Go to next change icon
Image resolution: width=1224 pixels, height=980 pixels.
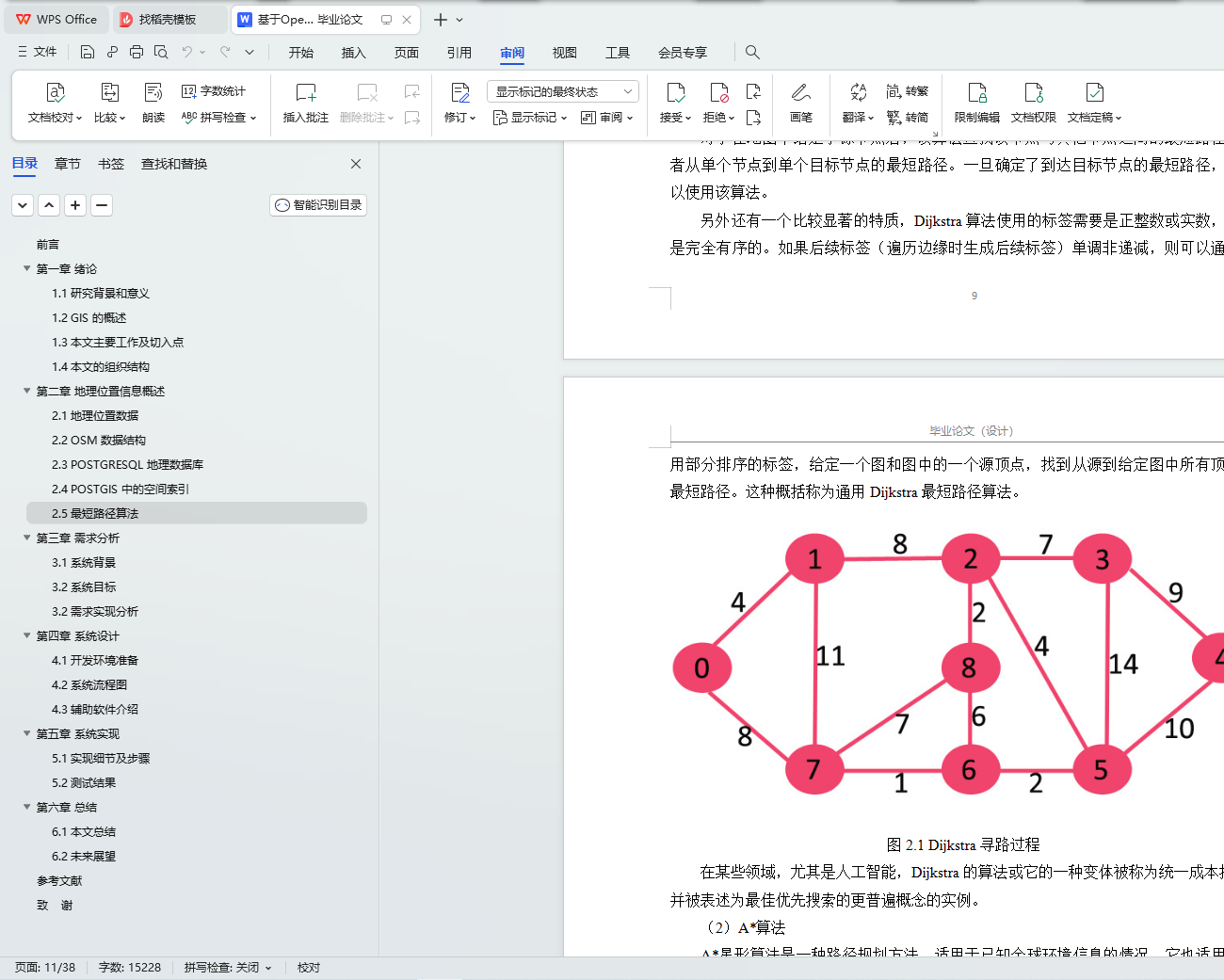tap(753, 118)
